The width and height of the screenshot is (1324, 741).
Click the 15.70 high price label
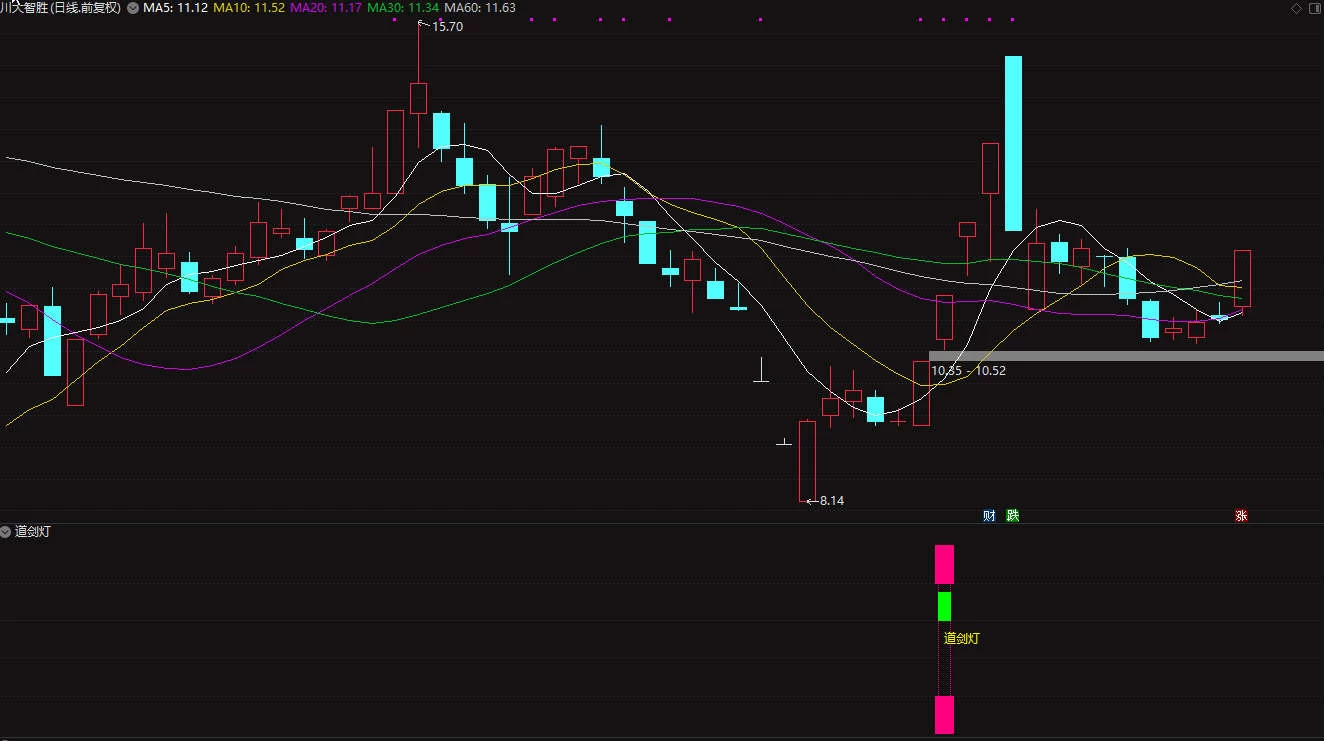coord(447,27)
